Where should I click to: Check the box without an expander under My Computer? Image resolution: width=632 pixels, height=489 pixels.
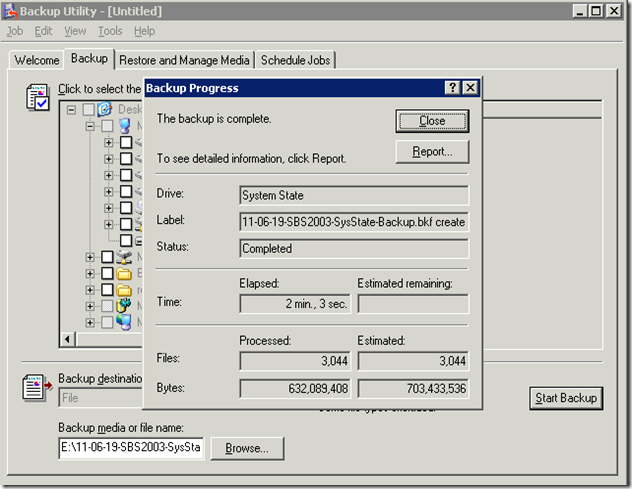[126, 240]
